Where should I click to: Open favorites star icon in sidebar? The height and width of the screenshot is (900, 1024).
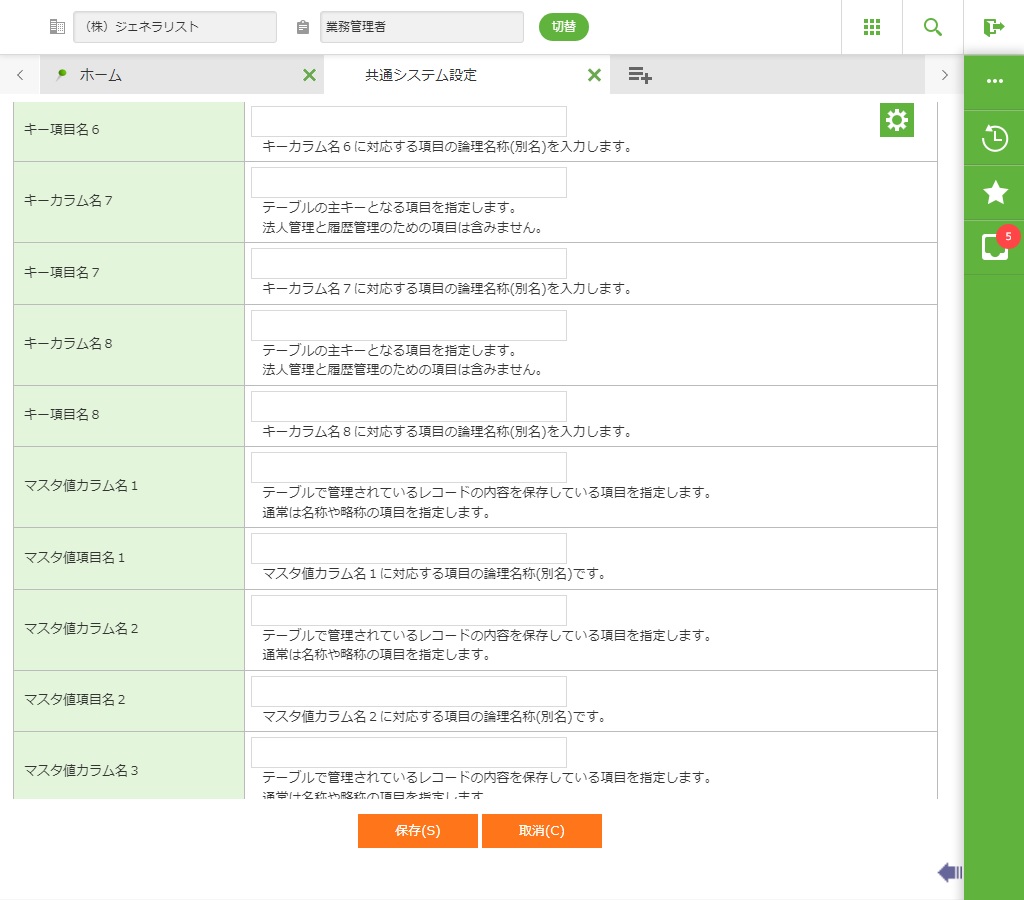[x=994, y=193]
